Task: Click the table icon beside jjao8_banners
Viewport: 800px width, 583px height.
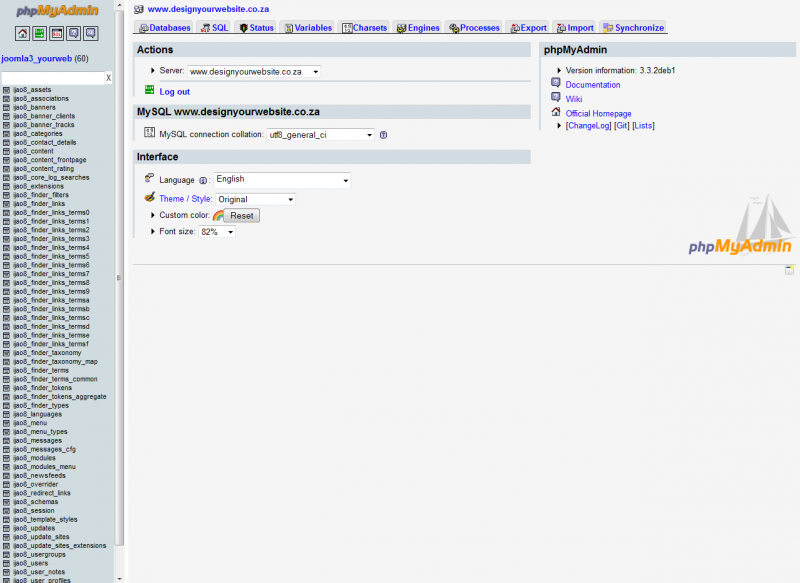Action: [x=7, y=108]
